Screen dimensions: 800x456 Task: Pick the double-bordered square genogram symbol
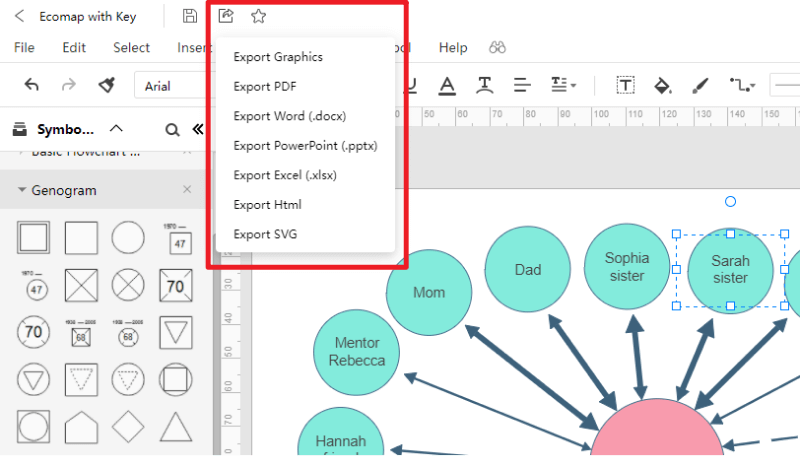(33, 237)
